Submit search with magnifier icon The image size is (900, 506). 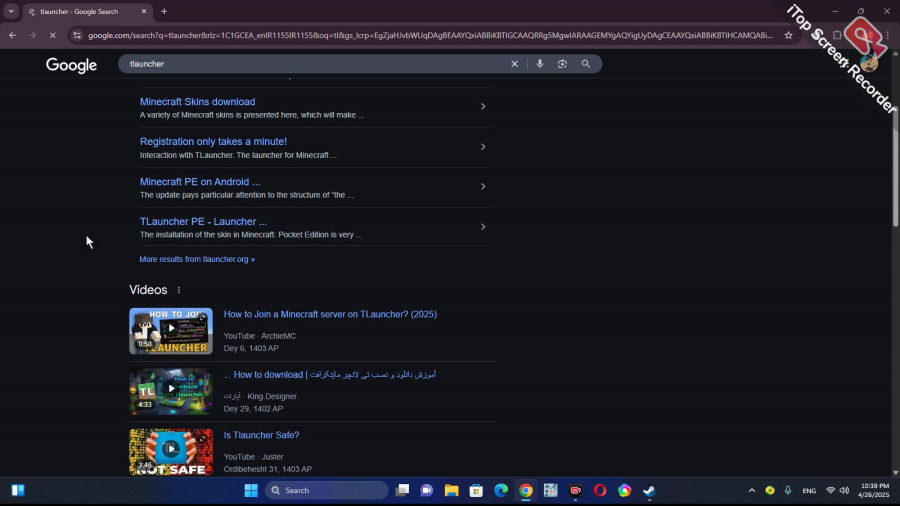coord(585,64)
